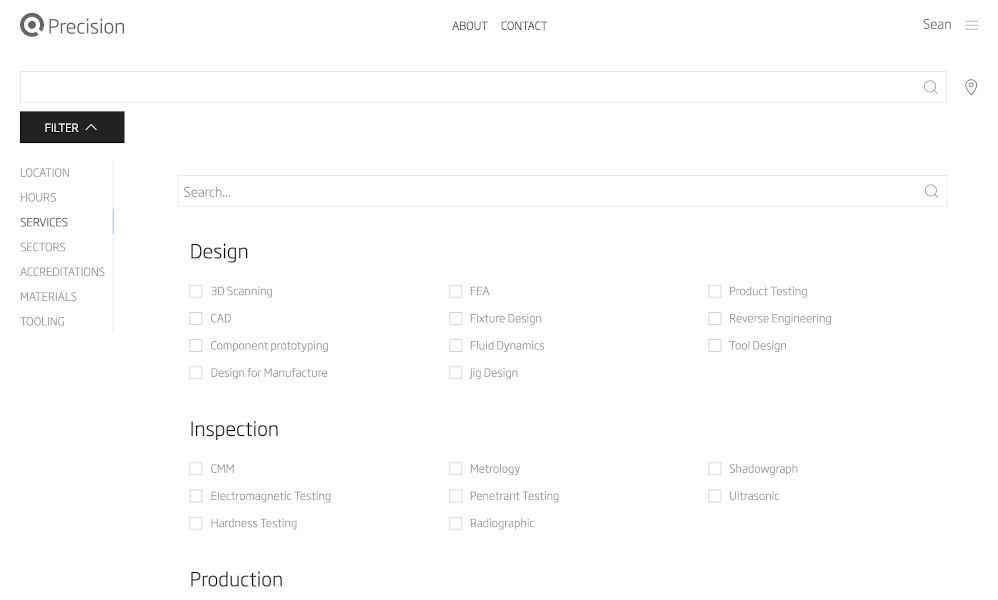
Task: Click the top search bar magnifier icon
Action: click(x=930, y=87)
